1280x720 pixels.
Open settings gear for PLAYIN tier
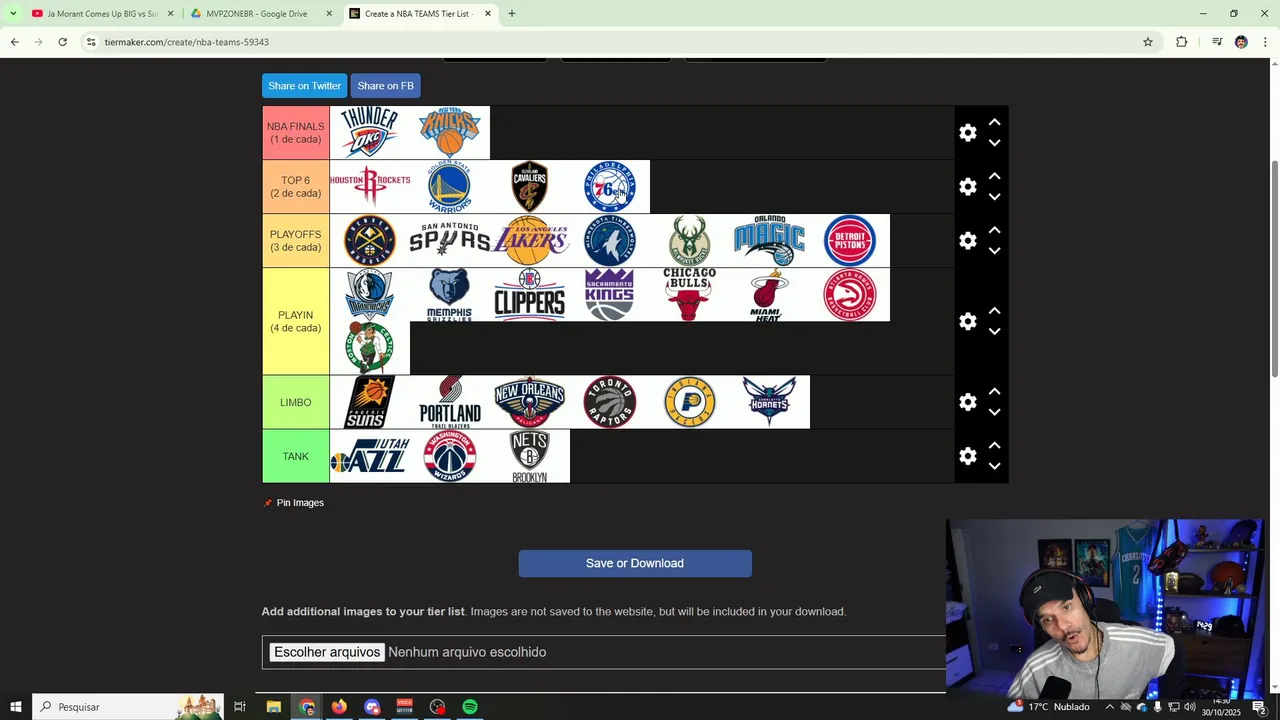click(967, 321)
